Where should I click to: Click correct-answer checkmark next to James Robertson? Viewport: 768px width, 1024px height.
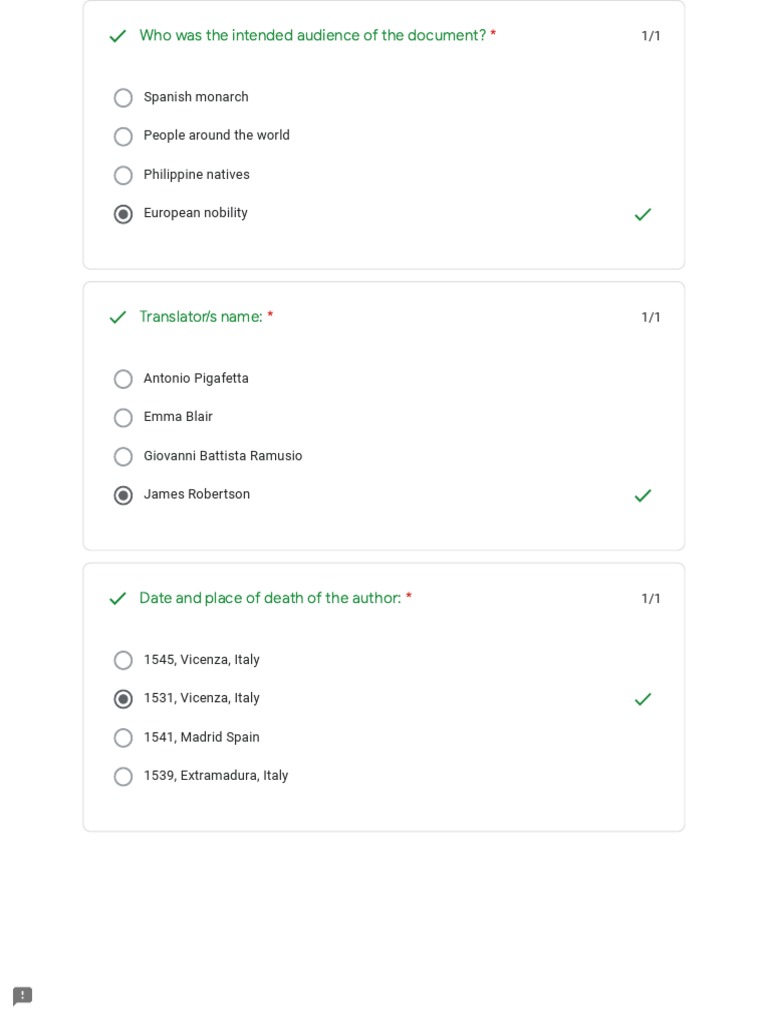click(x=642, y=495)
